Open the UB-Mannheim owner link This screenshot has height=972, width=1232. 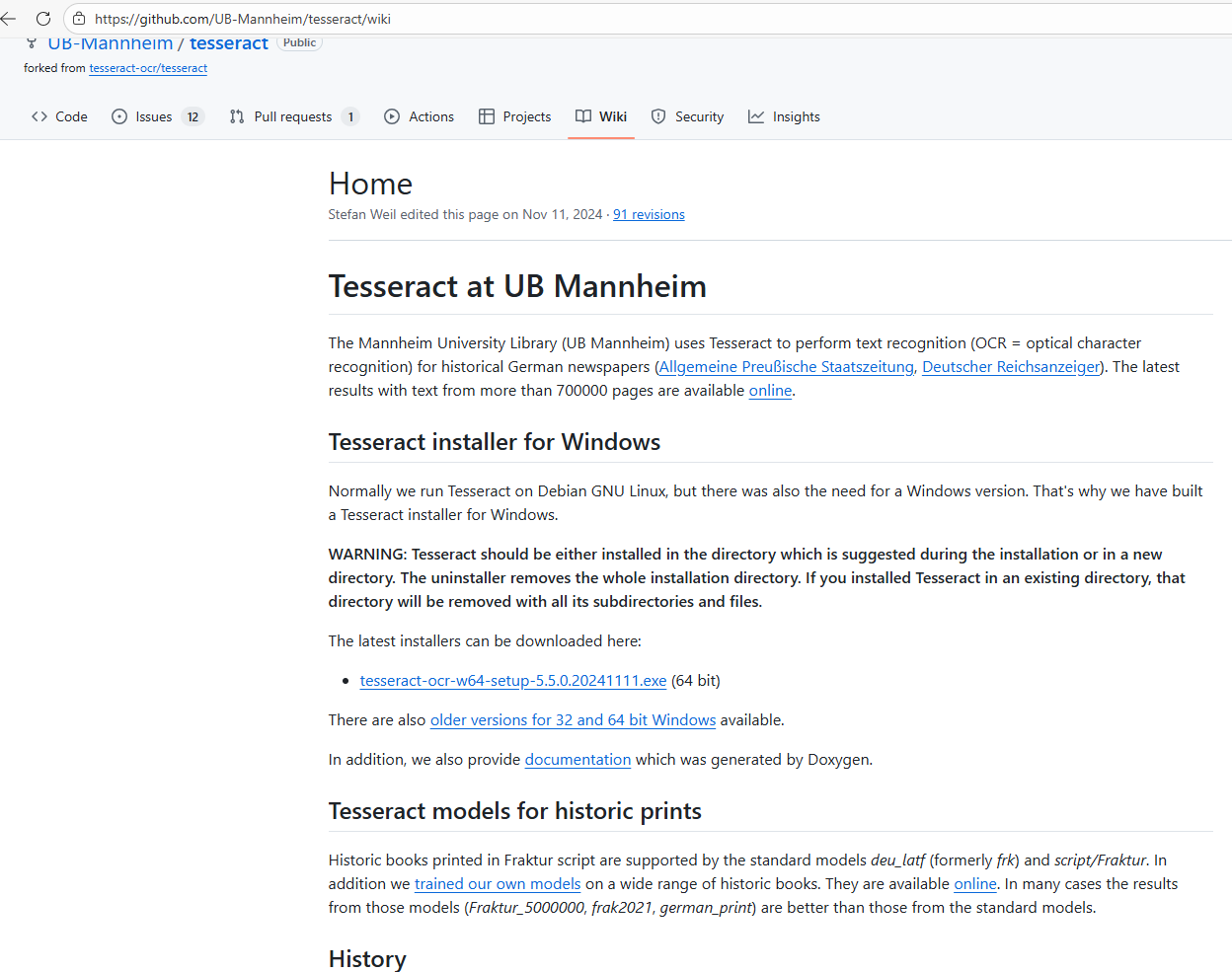point(111,43)
